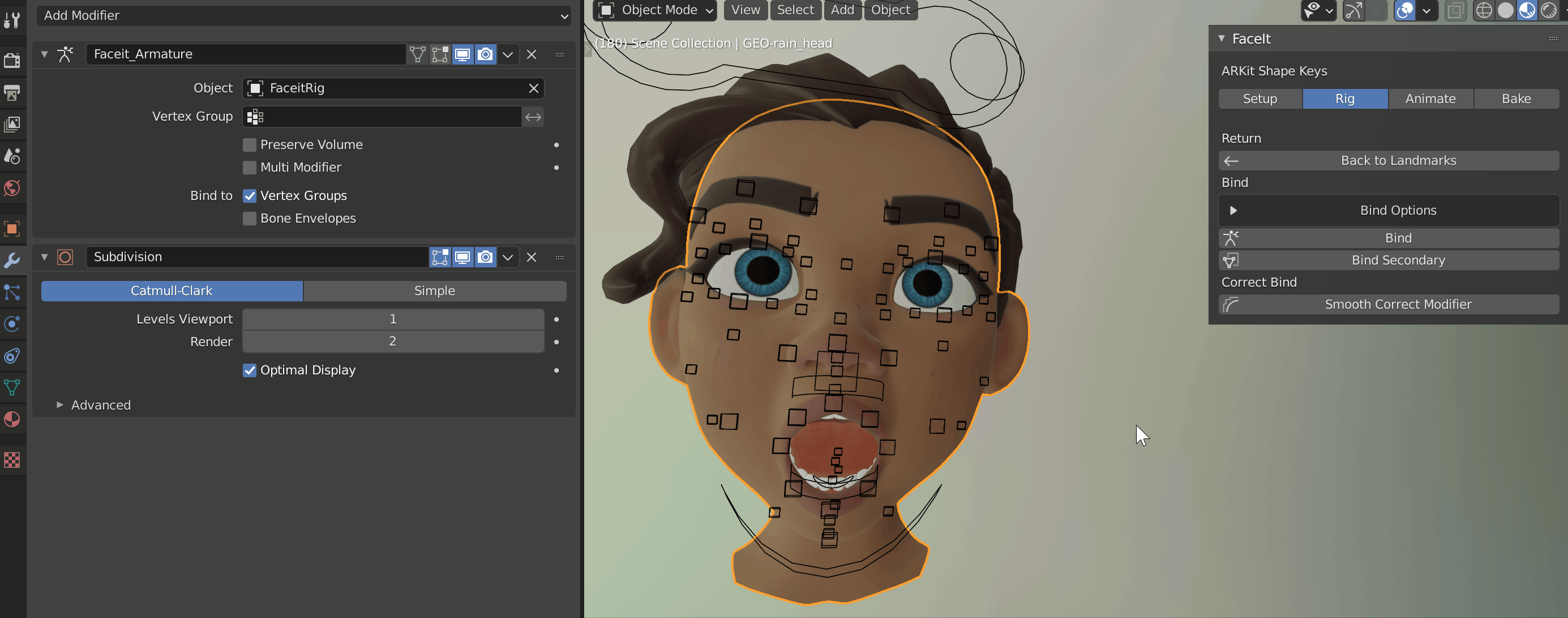
Task: Open the World properties tab
Action: (12, 188)
